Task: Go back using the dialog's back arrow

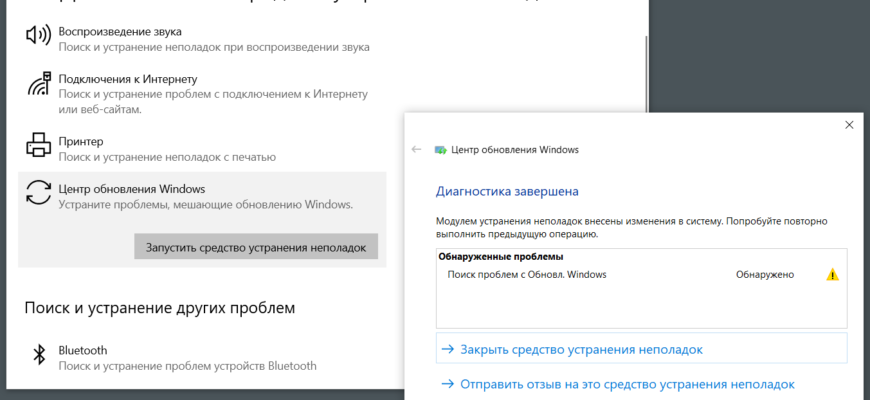Action: click(x=417, y=149)
